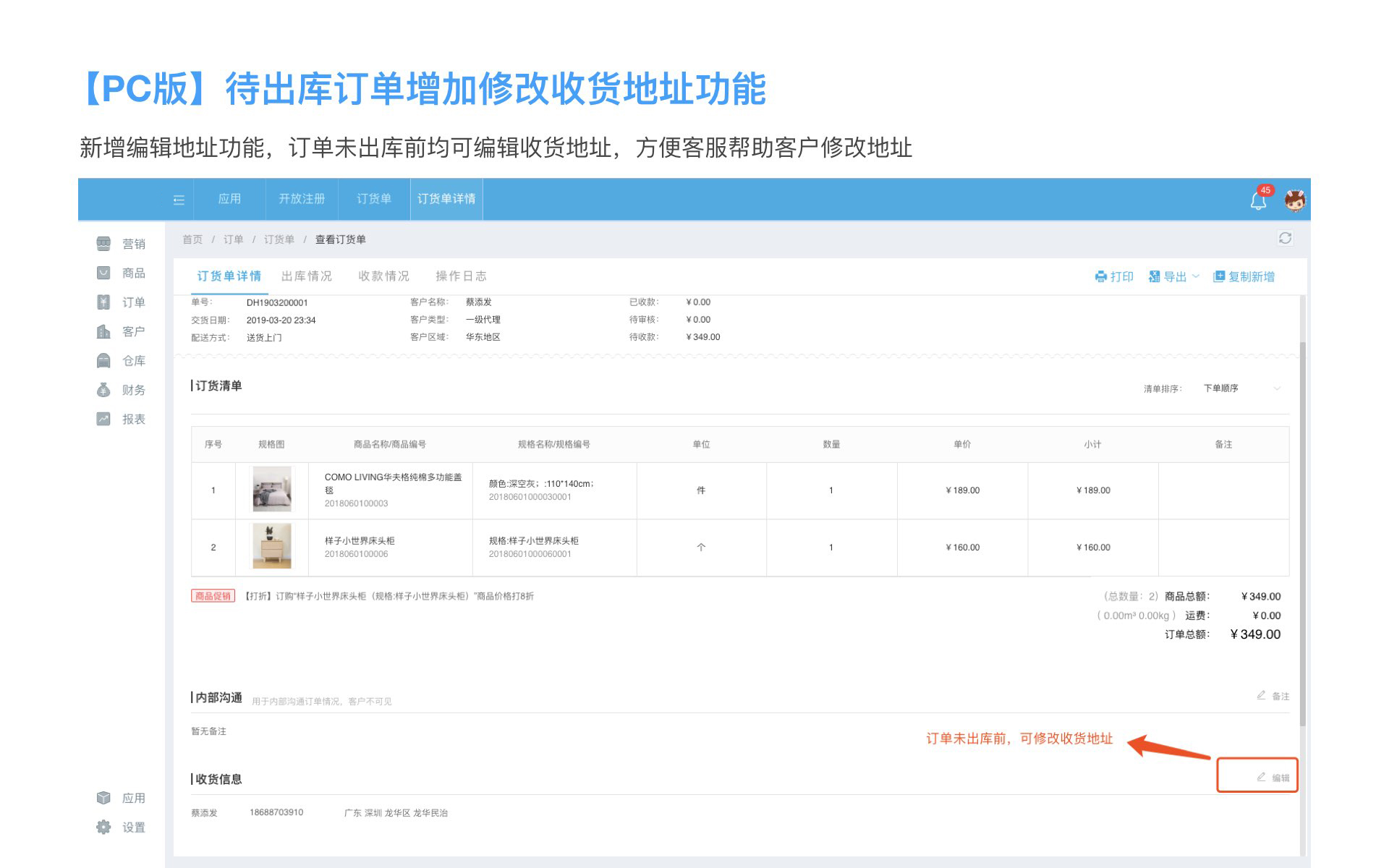The height and width of the screenshot is (868, 1389).
Task: Switch to 操作日志 tab
Action: (x=461, y=276)
